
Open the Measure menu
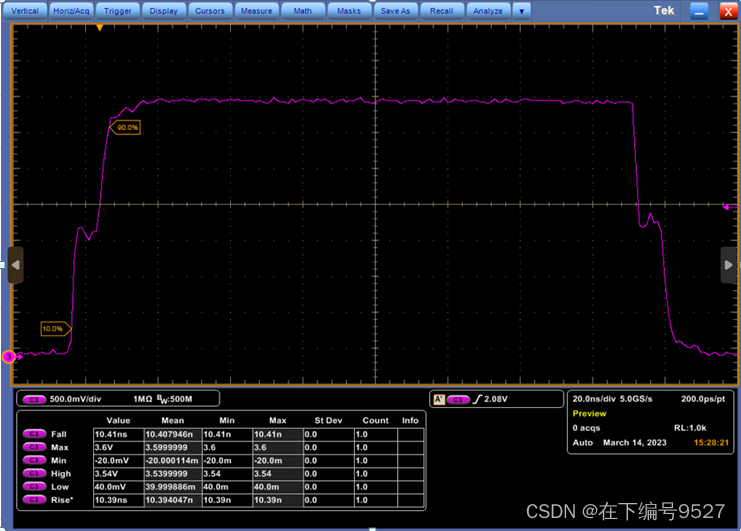click(256, 11)
